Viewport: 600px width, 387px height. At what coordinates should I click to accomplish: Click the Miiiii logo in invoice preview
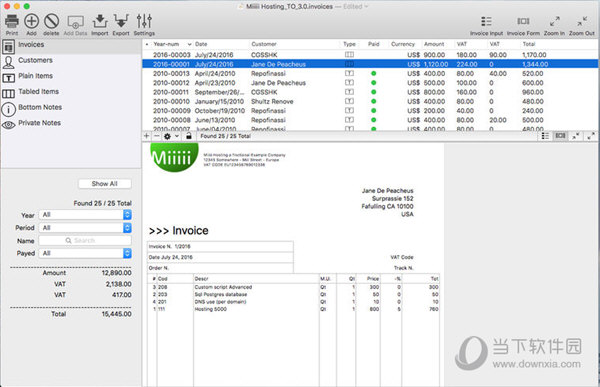click(x=174, y=157)
